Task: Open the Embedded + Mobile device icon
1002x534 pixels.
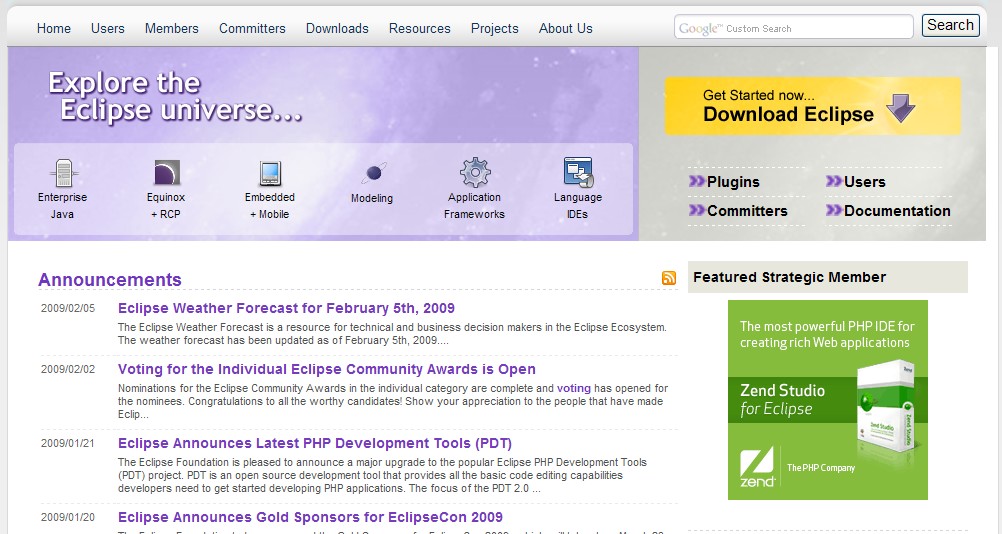Action: [270, 173]
